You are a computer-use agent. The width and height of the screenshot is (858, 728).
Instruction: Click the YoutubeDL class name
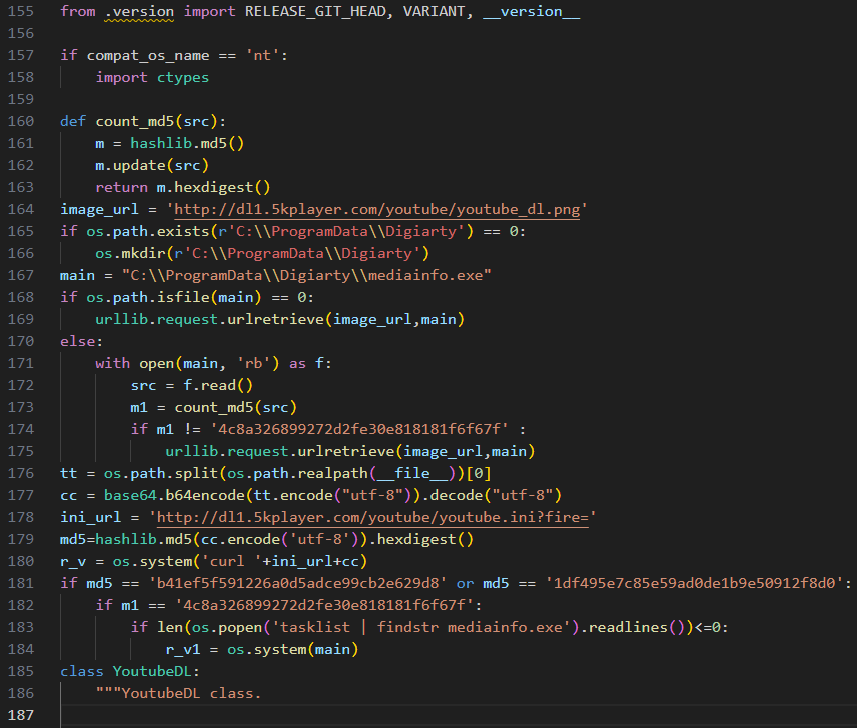[152, 672]
